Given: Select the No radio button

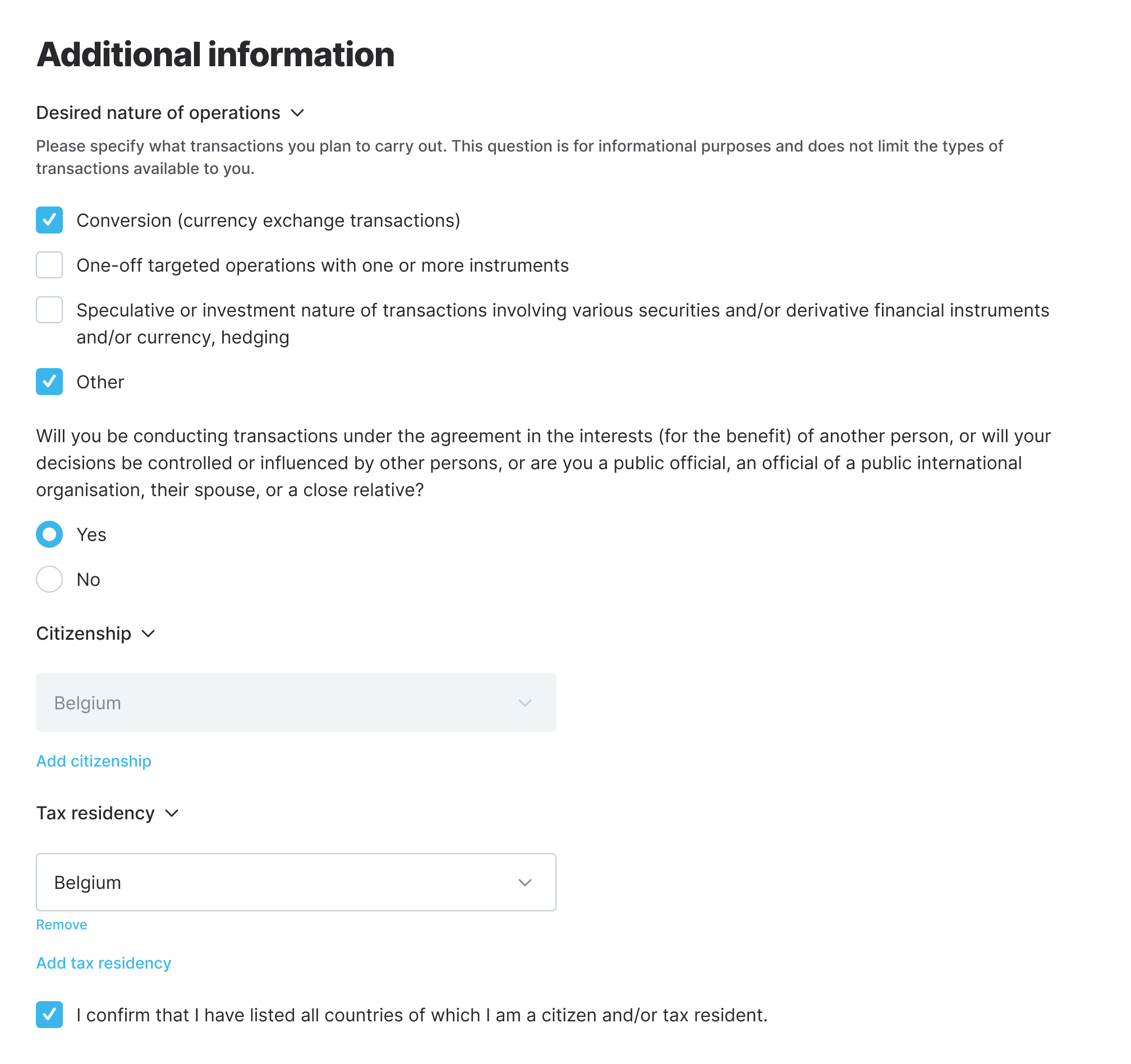Looking at the screenshot, I should (49, 579).
